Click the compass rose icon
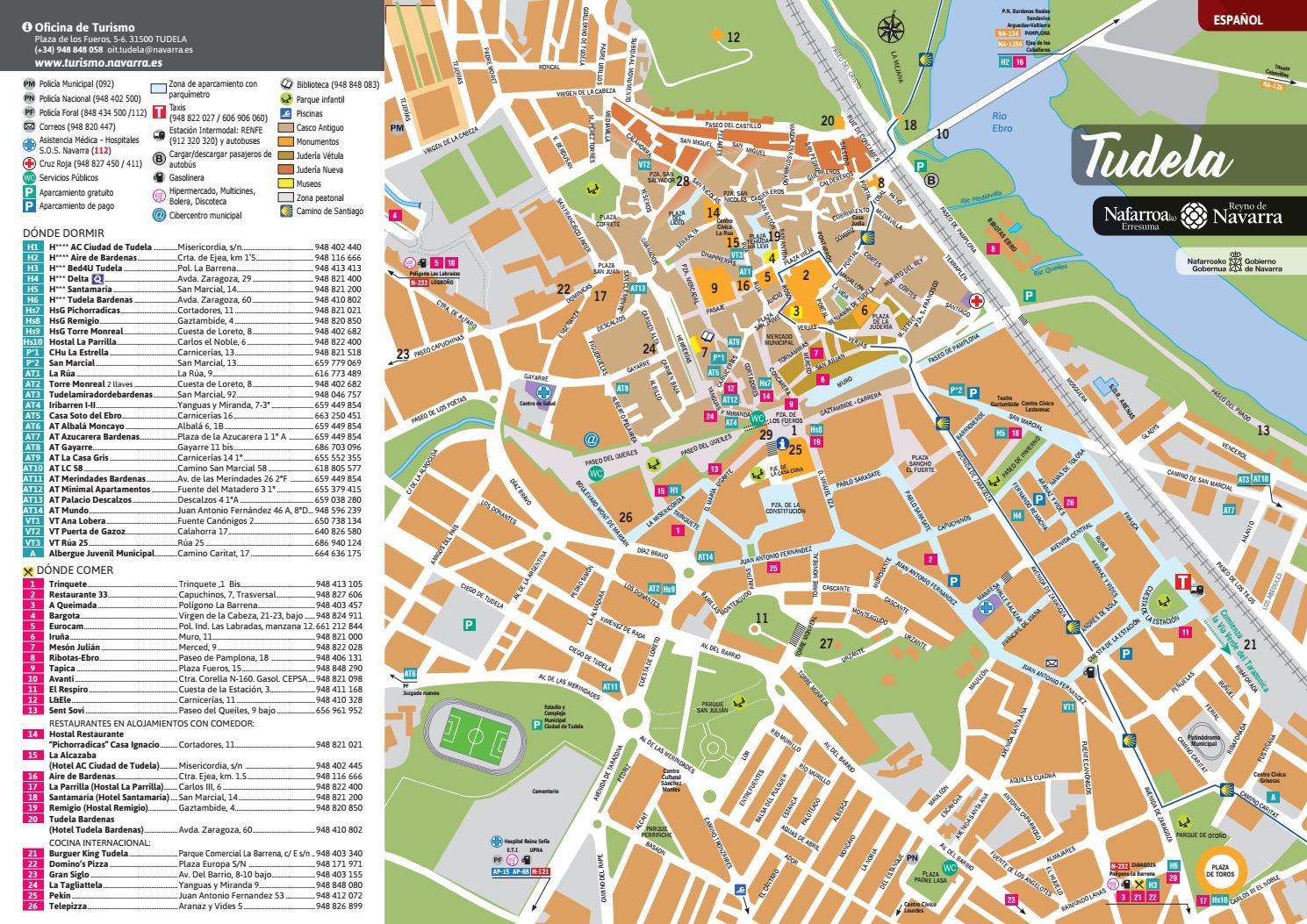 coord(891,31)
